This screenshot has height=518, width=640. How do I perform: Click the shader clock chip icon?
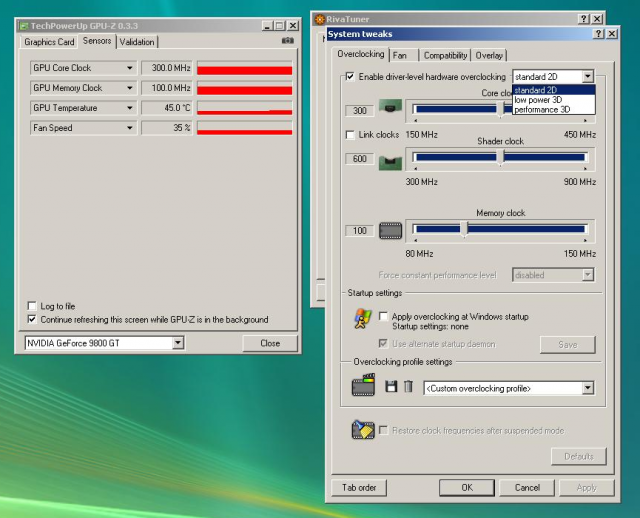pos(390,162)
